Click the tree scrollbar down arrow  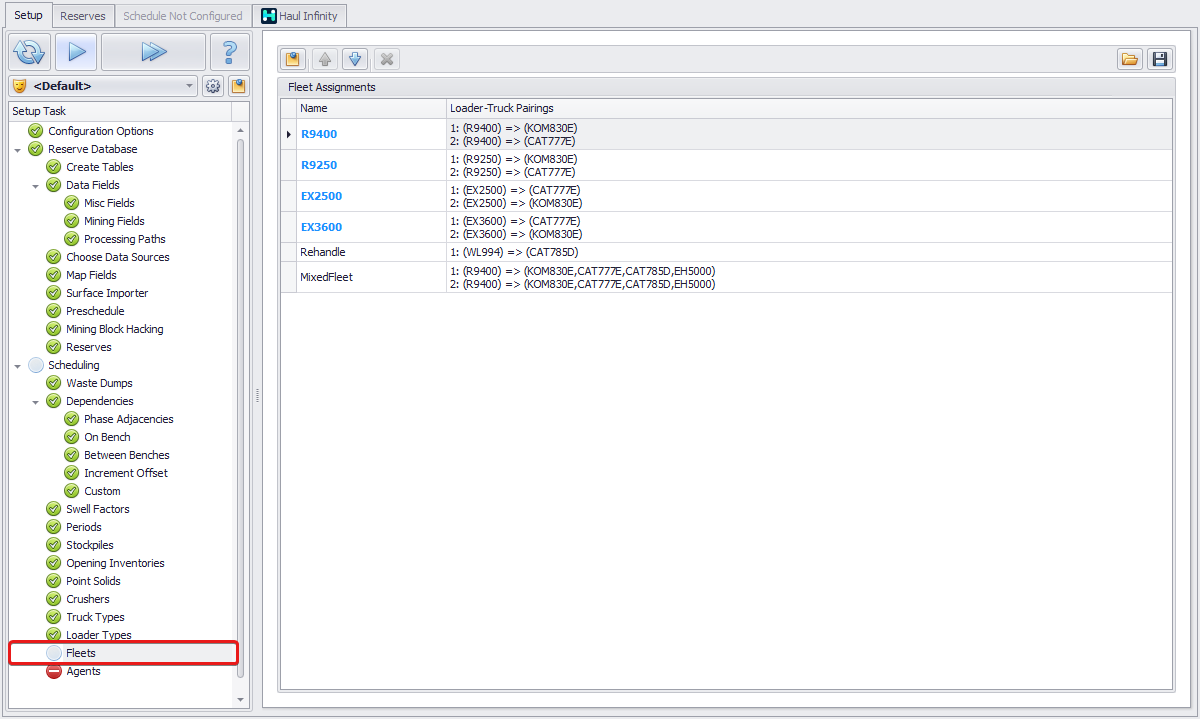240,700
